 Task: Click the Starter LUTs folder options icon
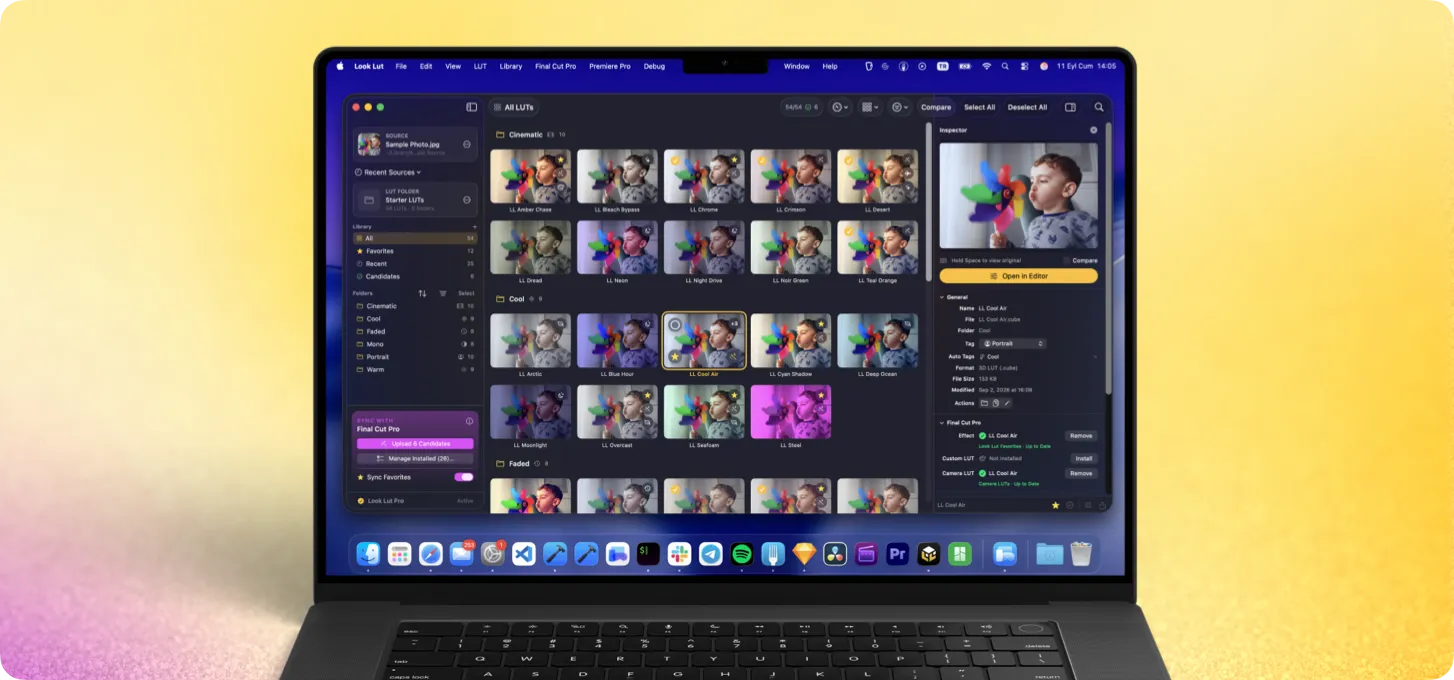pos(467,200)
